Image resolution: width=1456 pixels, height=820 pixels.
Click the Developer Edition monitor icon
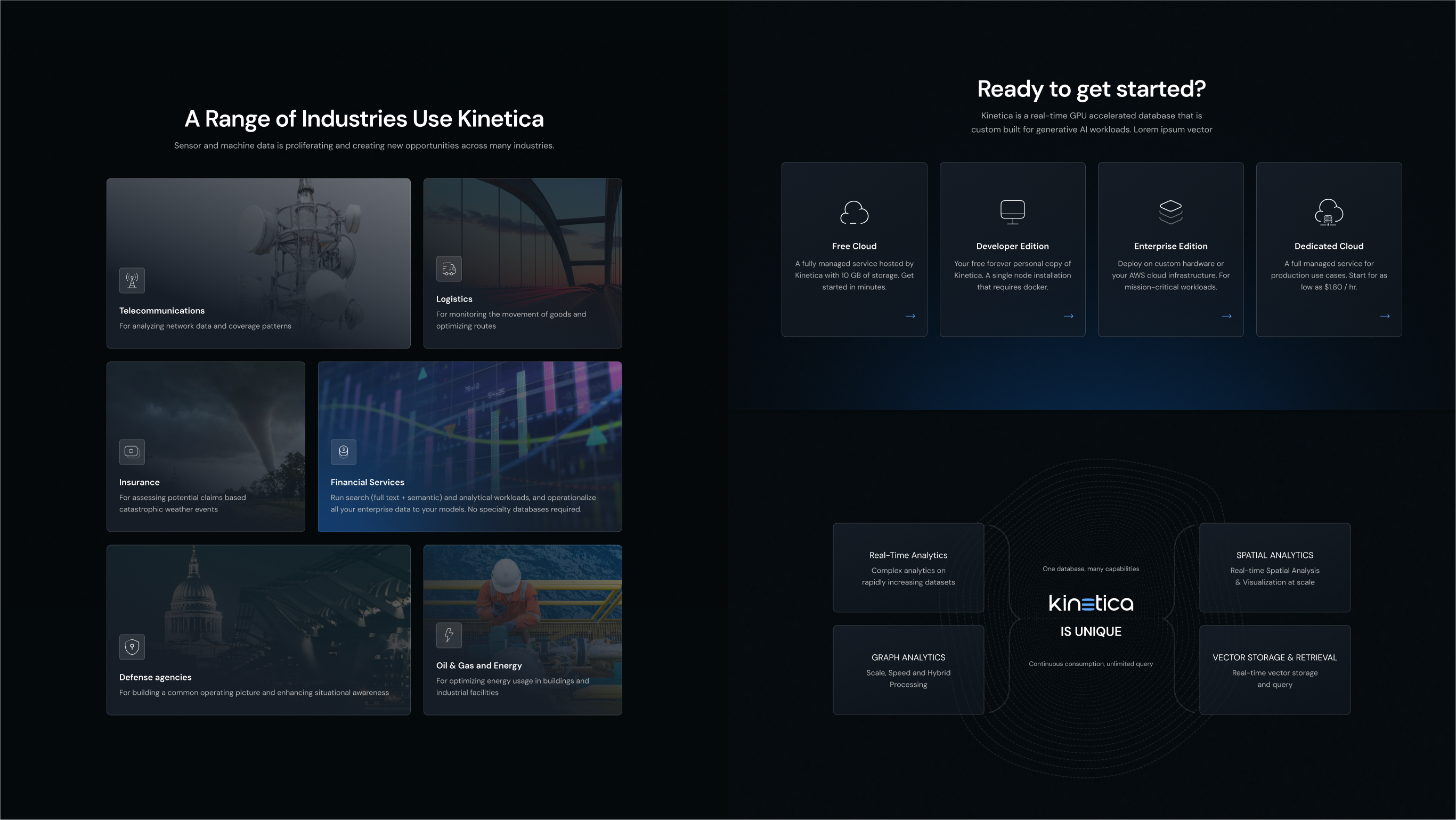1012,213
